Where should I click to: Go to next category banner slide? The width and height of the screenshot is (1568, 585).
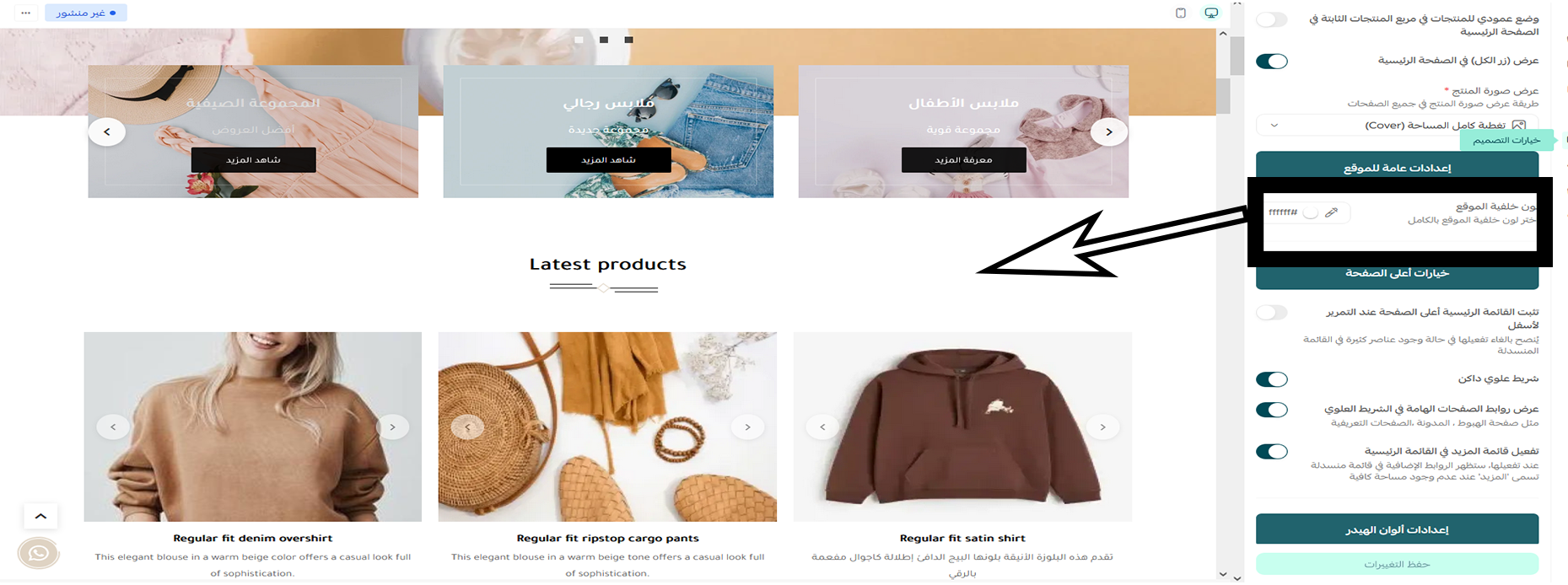(x=1108, y=131)
